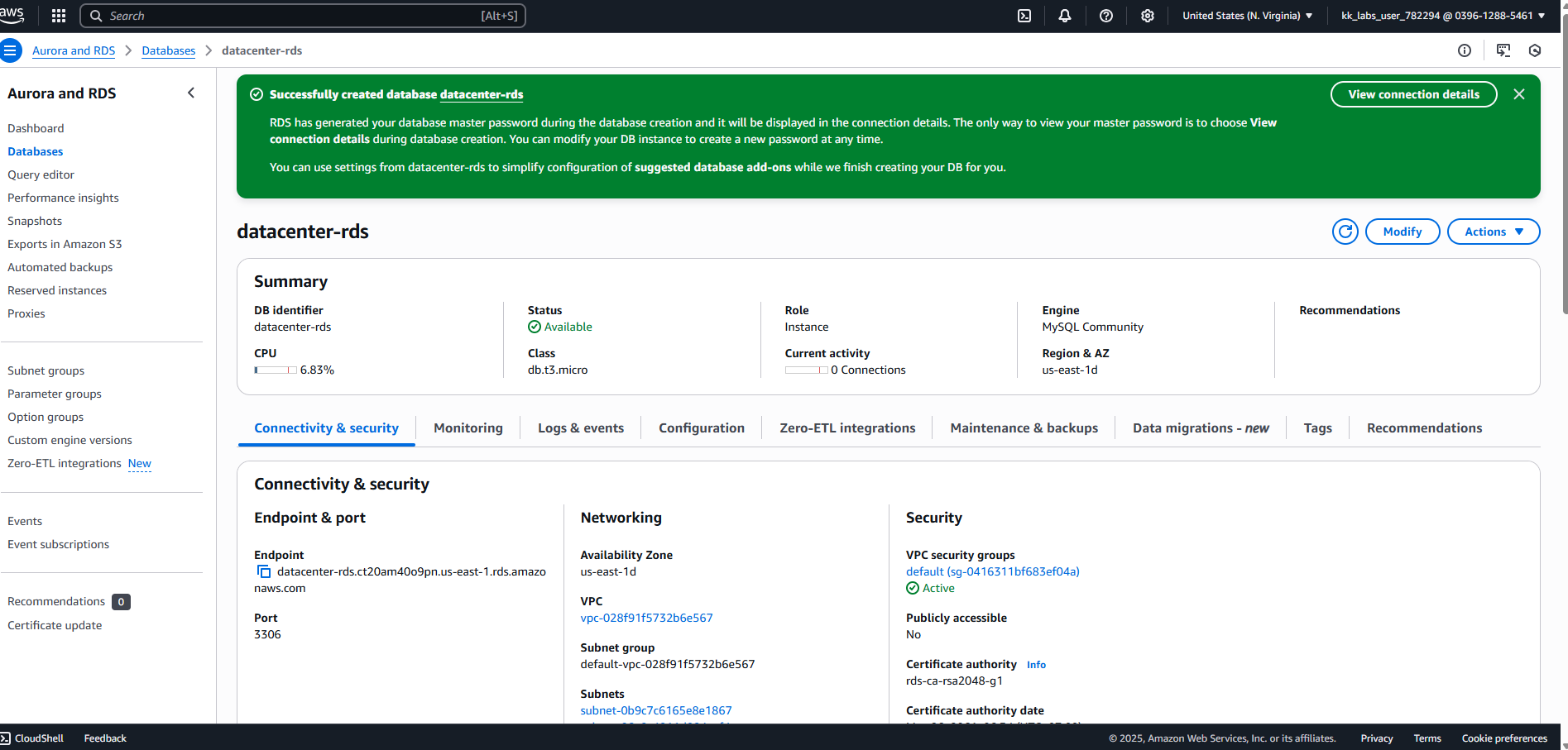Open Performance insights in sidebar
Viewport: 1568px width, 750px height.
[x=63, y=198]
